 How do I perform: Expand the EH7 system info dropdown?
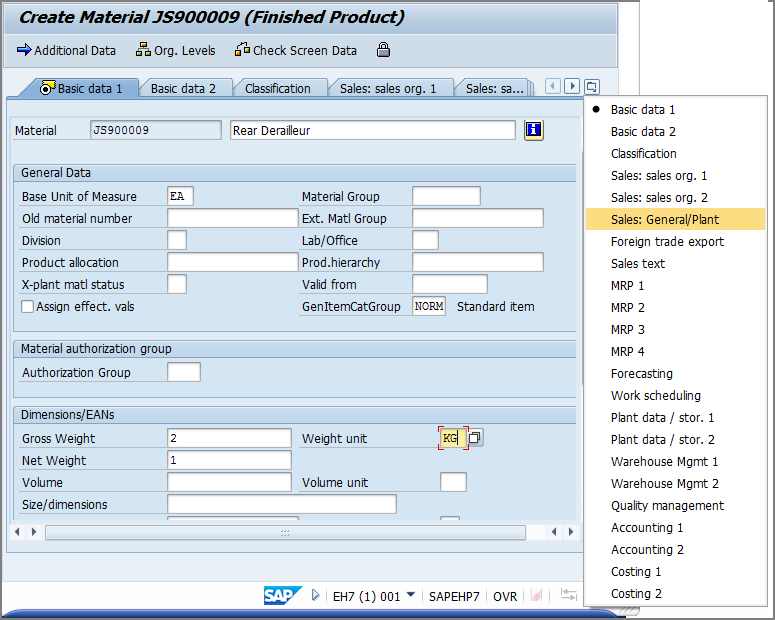410,596
